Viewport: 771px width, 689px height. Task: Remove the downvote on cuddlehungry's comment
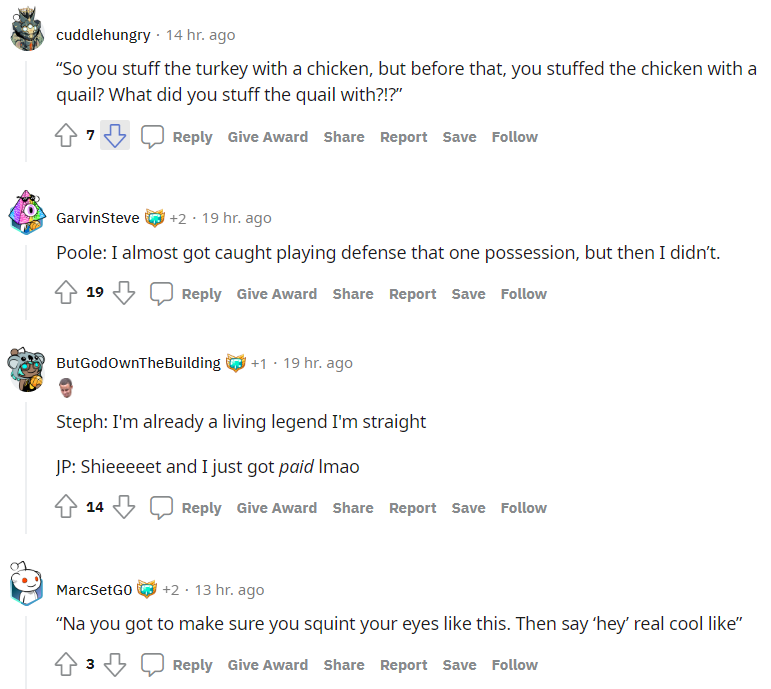pyautogui.click(x=115, y=137)
